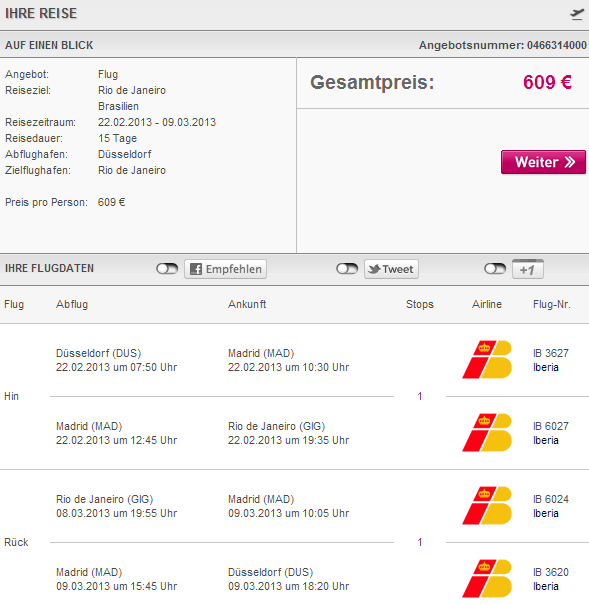Click the Ihre Flugdaten section heading

[x=49, y=268]
